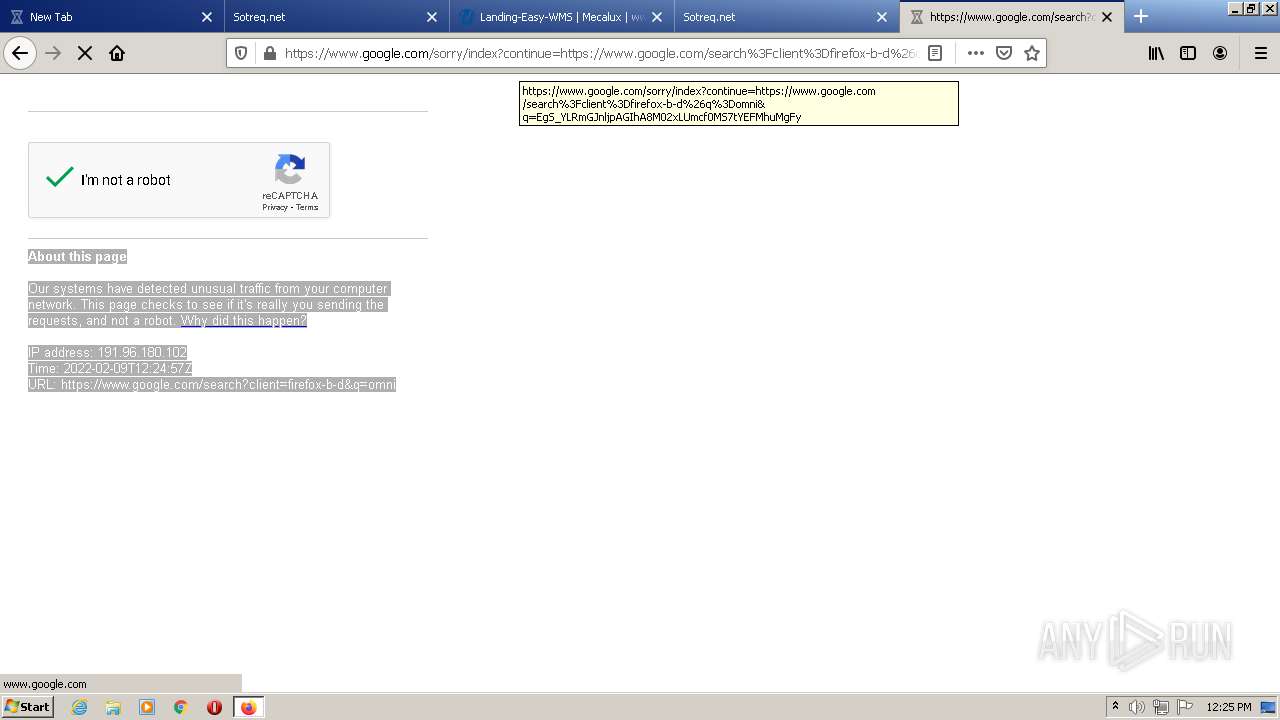The image size is (1280, 720).
Task: View site security padlock details
Action: point(269,53)
